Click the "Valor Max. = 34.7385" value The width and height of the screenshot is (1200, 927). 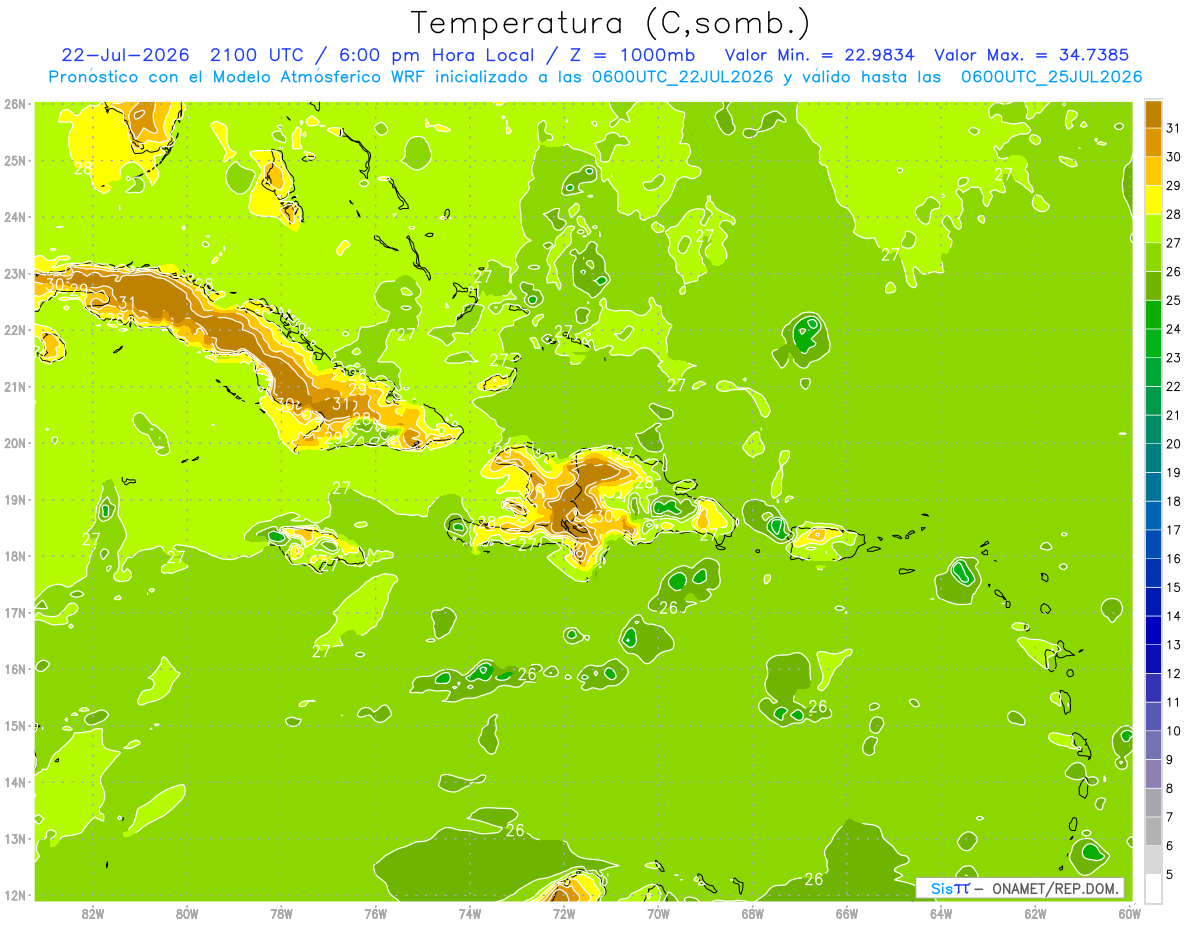[1034, 55]
